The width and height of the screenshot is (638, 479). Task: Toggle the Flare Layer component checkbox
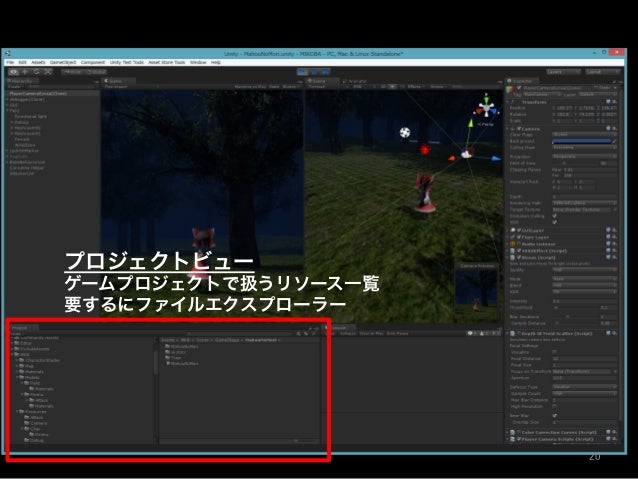519,237
